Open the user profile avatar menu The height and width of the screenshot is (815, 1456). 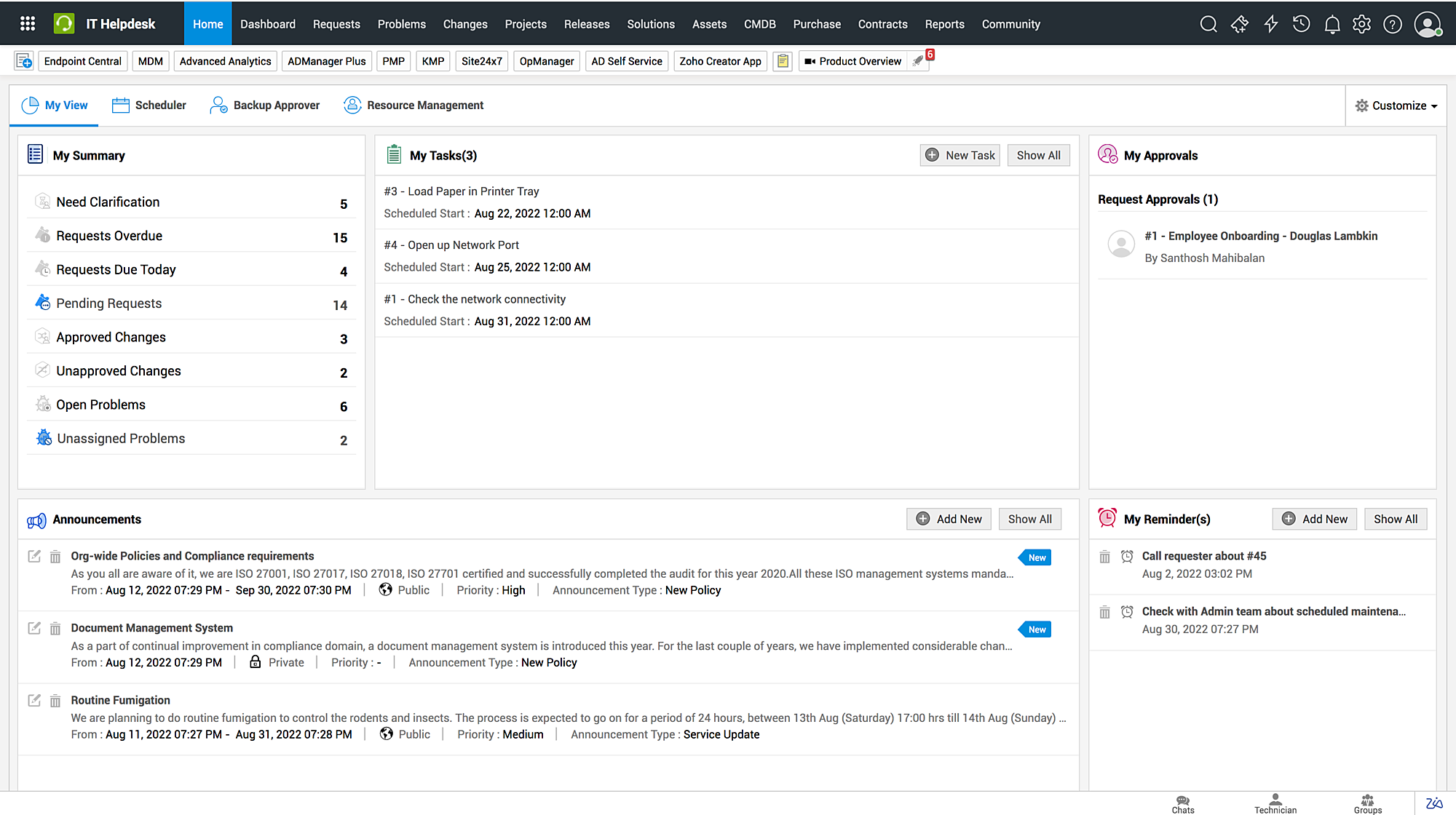pos(1428,24)
